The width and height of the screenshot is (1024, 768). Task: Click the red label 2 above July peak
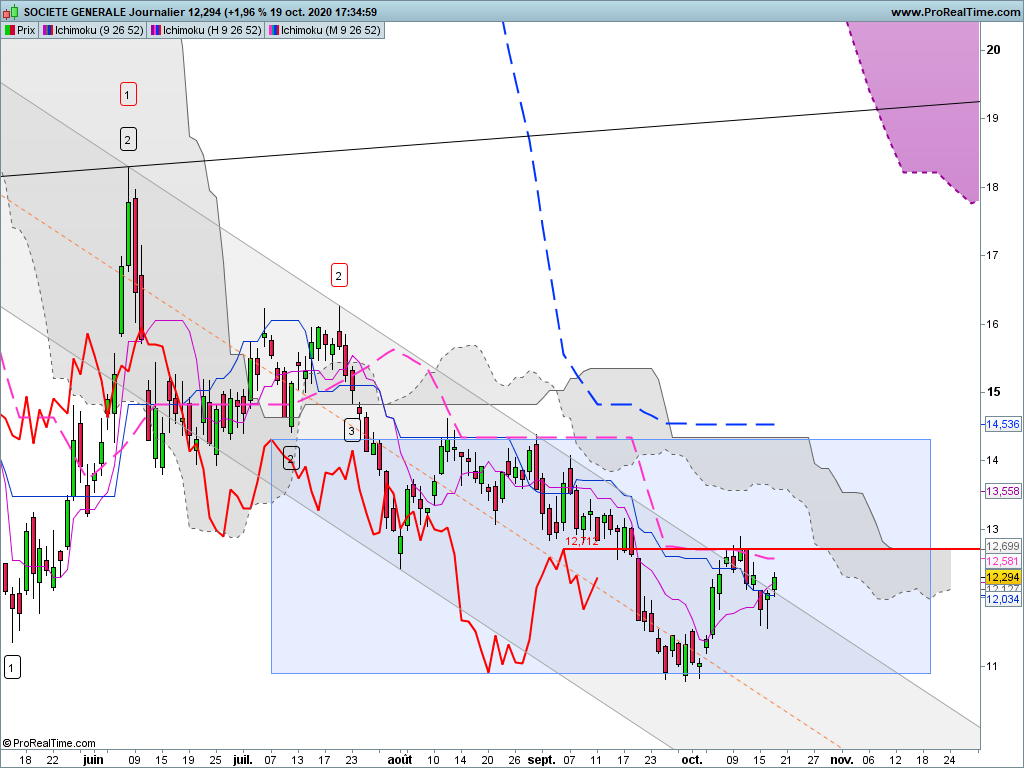click(338, 275)
